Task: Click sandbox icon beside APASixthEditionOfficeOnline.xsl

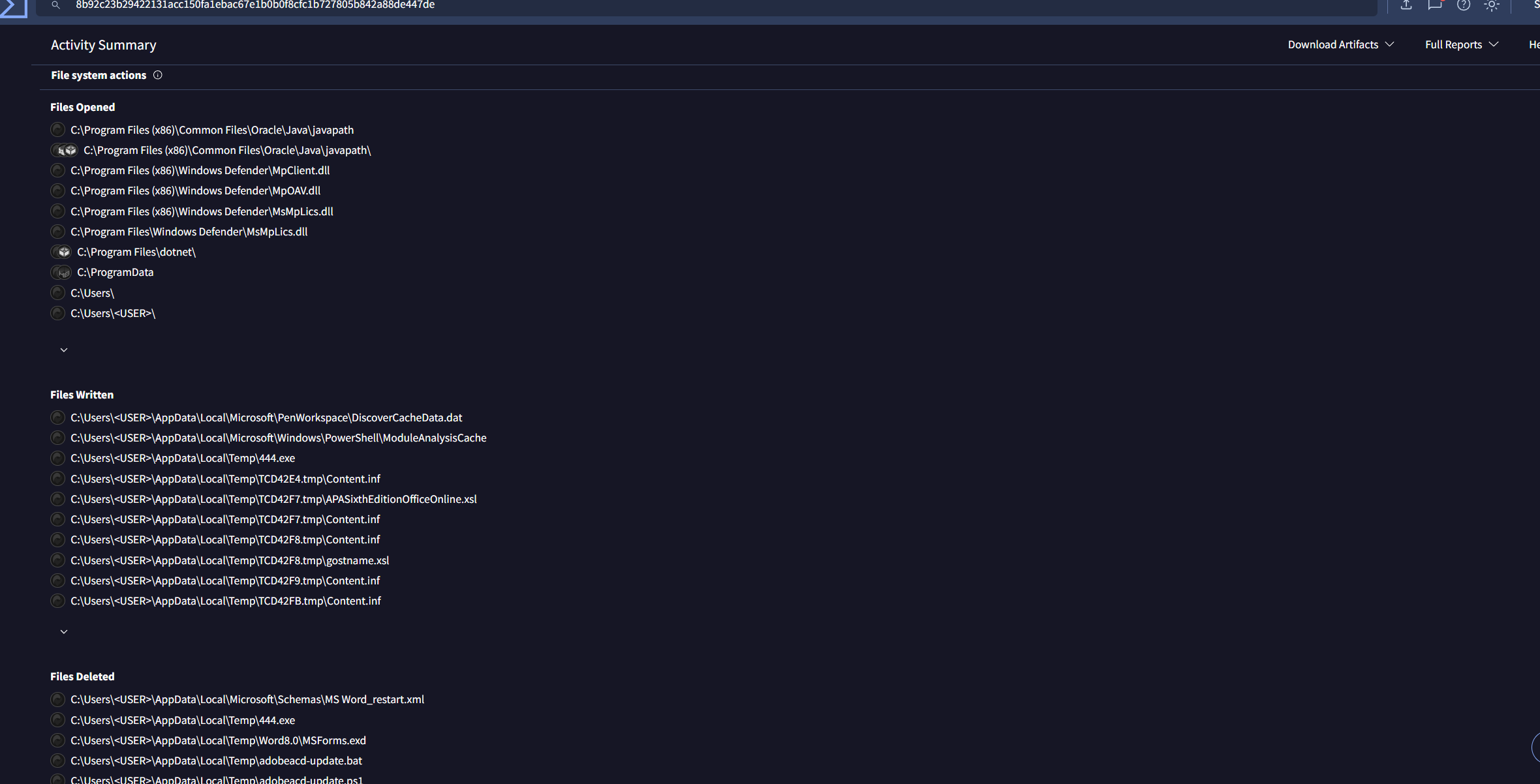Action: pyautogui.click(x=58, y=499)
